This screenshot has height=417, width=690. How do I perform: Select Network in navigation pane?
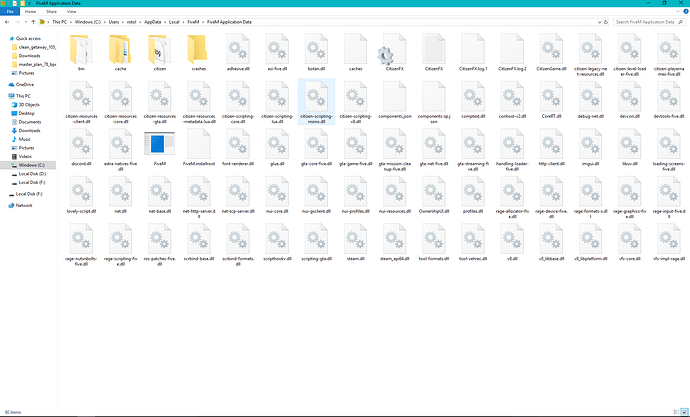[x=24, y=205]
